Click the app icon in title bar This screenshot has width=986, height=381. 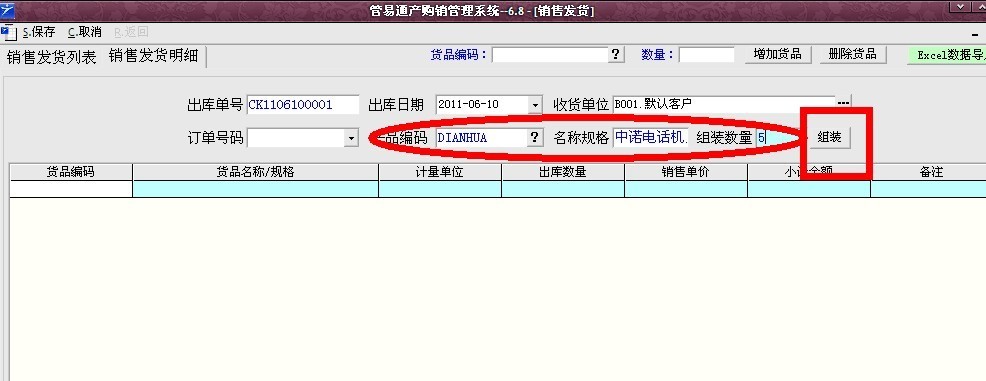click(x=8, y=10)
